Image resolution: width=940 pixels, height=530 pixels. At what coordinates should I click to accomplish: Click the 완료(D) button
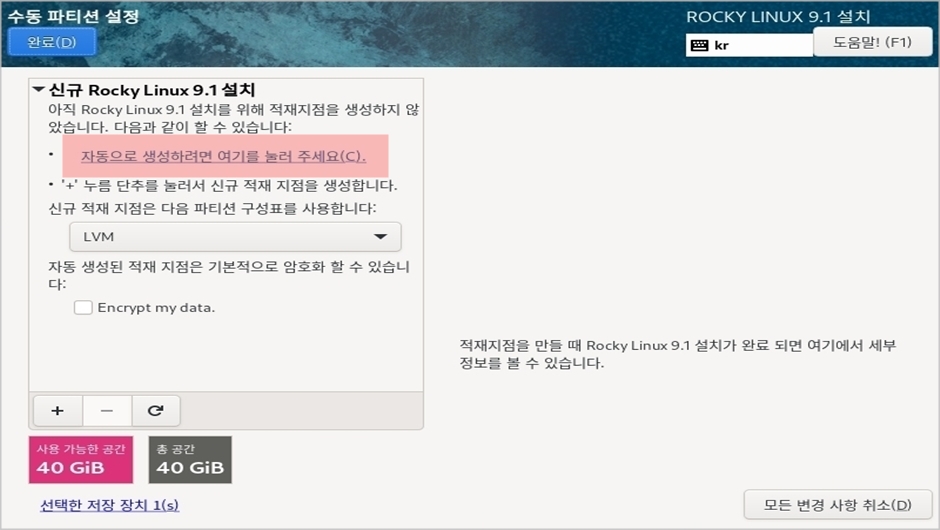[x=52, y=42]
